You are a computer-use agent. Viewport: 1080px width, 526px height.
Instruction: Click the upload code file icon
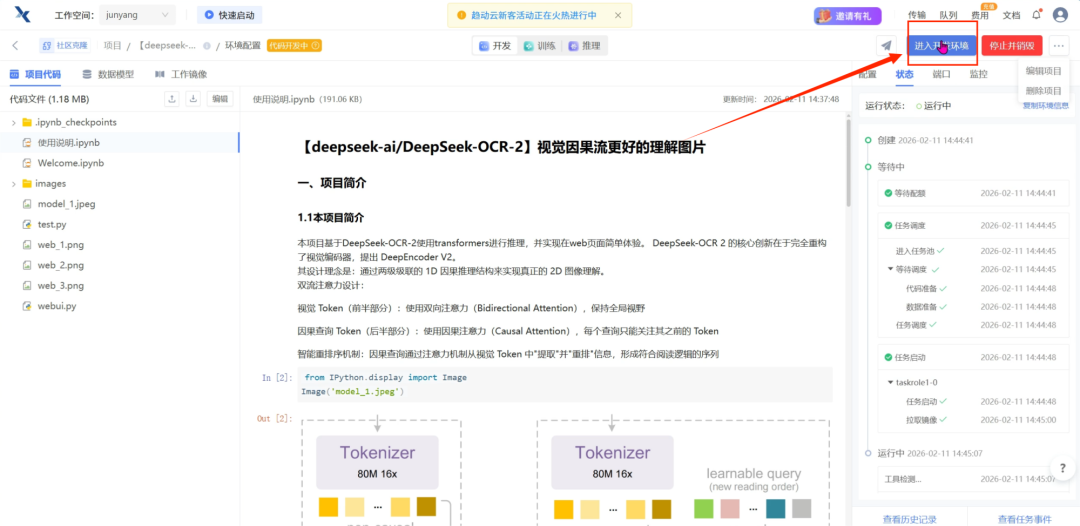172,99
